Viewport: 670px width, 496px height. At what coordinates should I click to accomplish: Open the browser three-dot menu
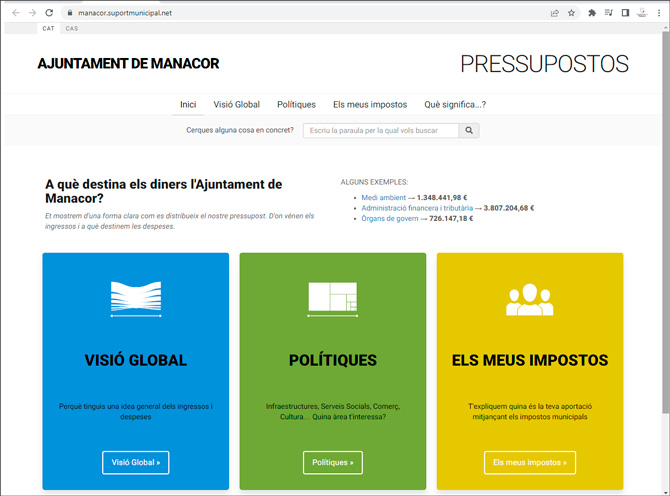point(659,13)
